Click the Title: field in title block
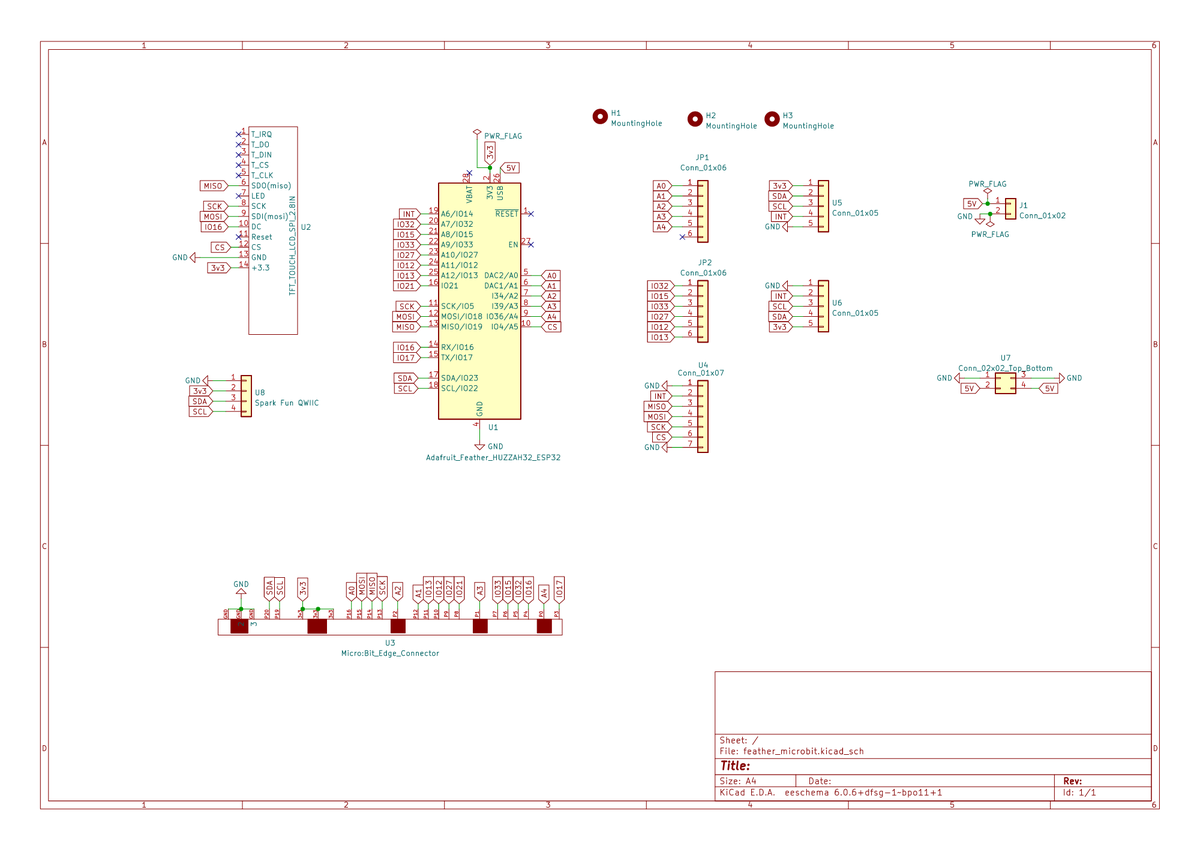This screenshot has width=1200, height=849. click(x=735, y=766)
